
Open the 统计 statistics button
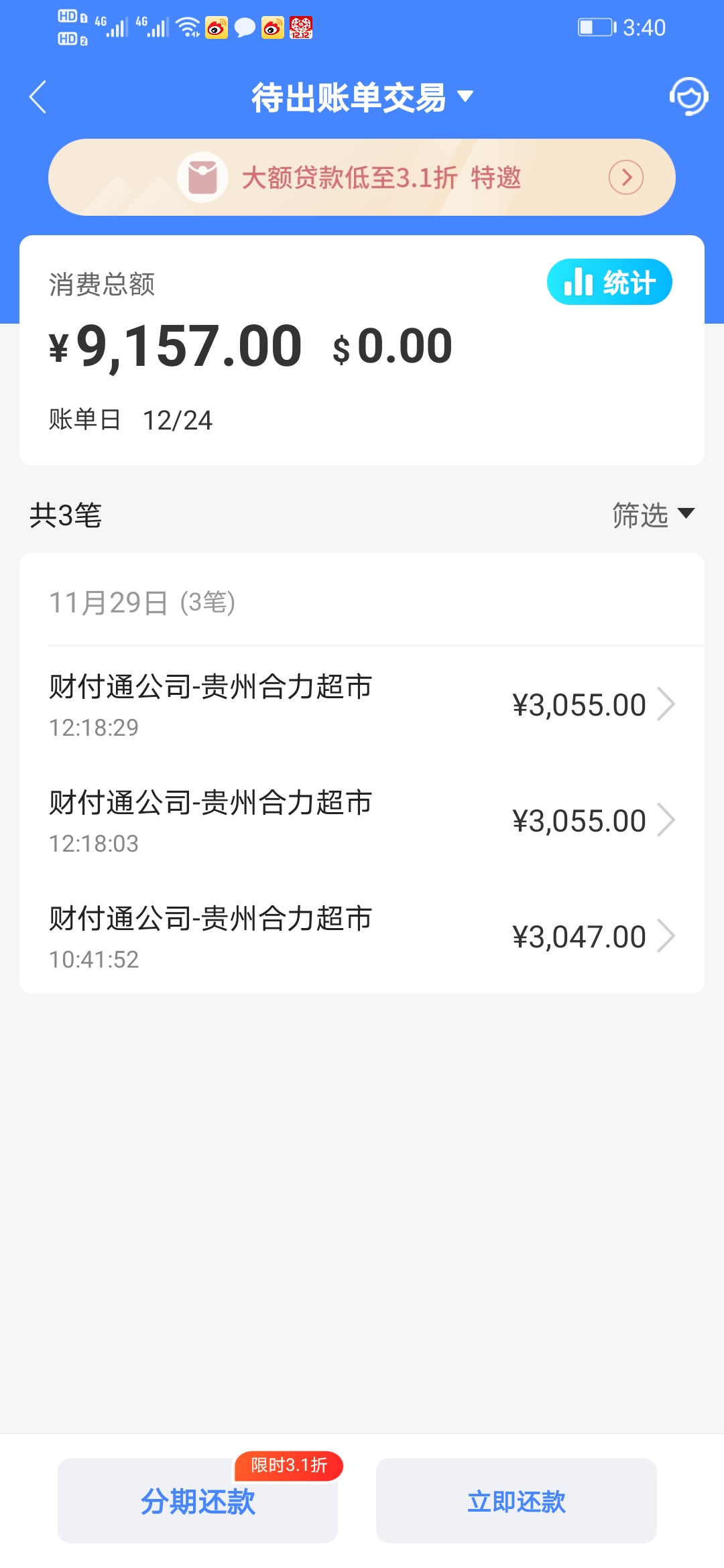609,282
